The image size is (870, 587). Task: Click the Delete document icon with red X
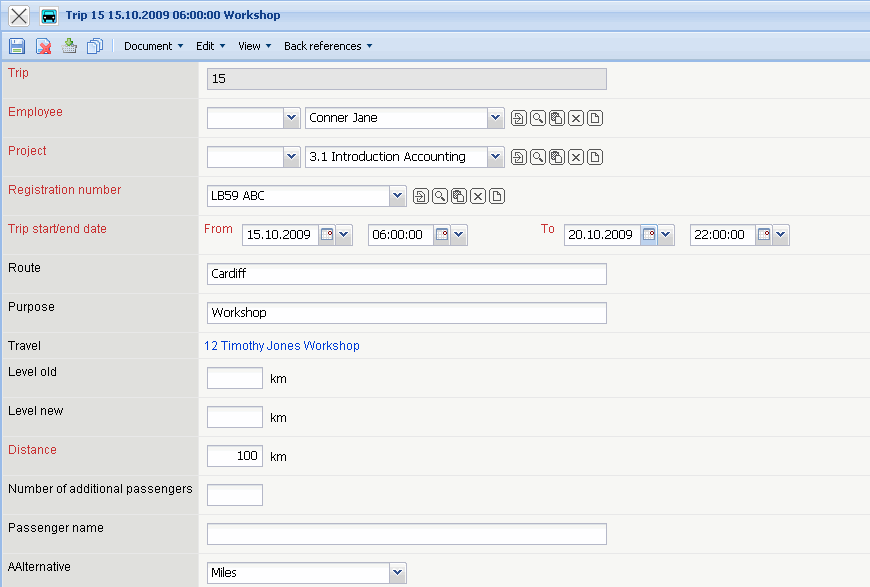pyautogui.click(x=44, y=46)
